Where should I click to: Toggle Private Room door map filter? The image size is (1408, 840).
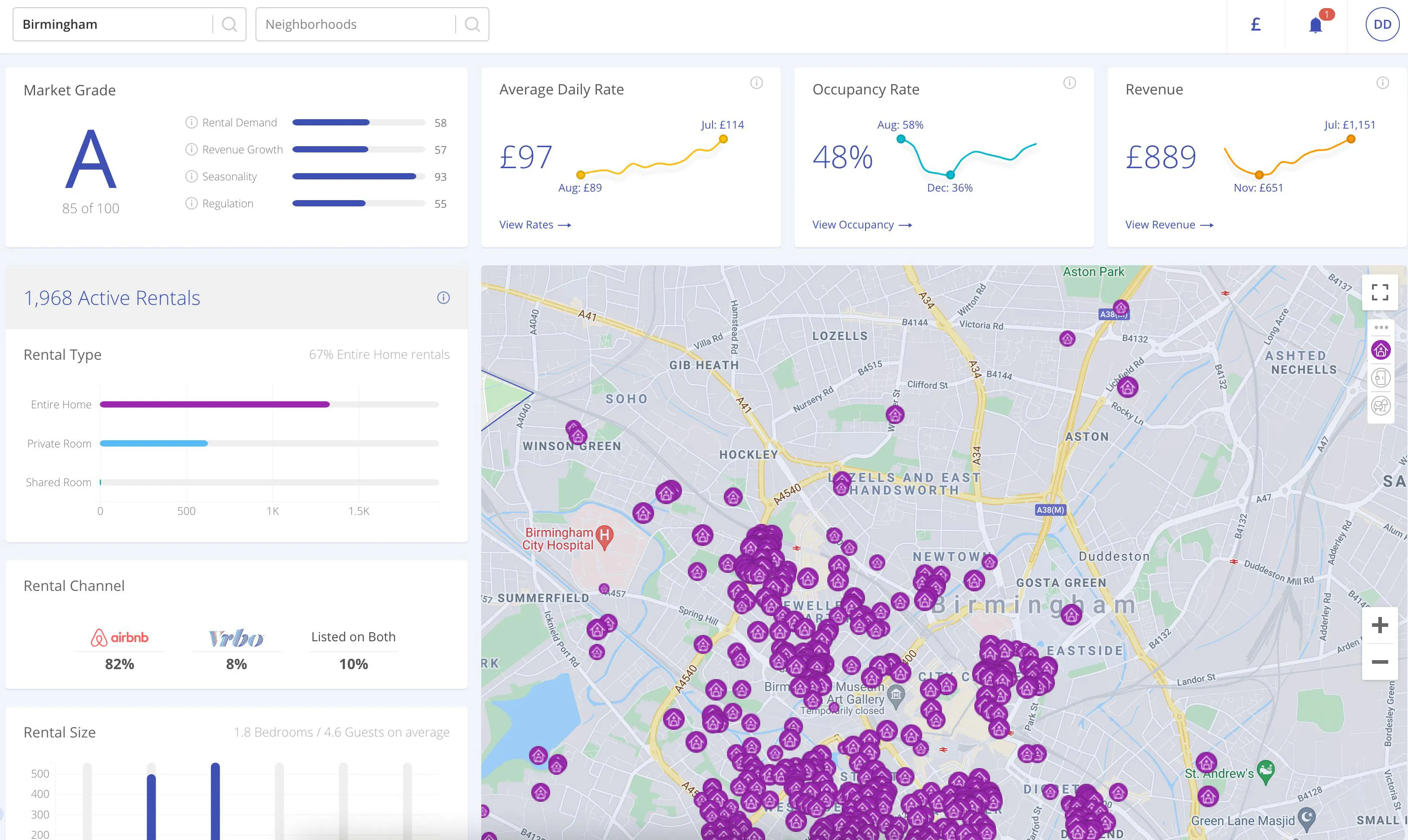coord(1381,378)
